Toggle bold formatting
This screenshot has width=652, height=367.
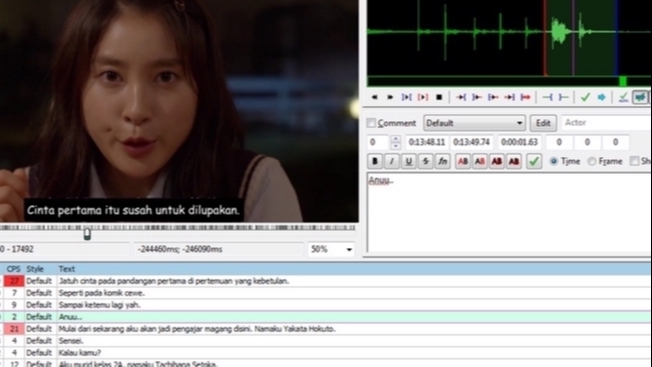[x=375, y=161]
